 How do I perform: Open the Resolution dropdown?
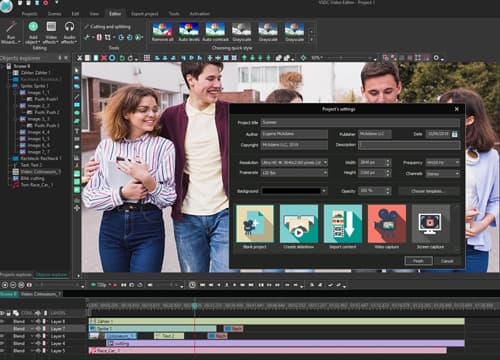(294, 163)
